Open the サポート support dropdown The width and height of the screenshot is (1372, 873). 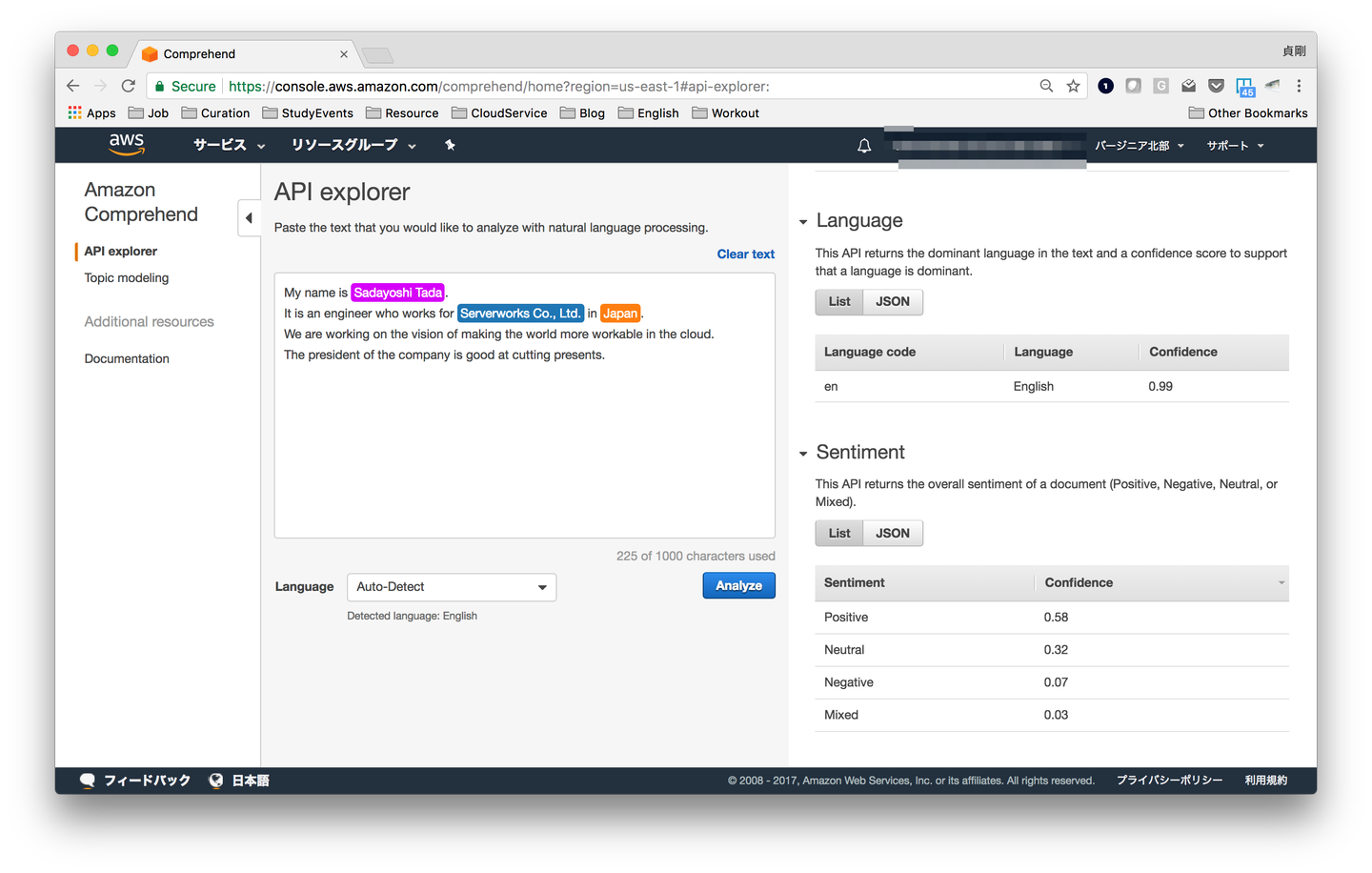coord(1236,146)
